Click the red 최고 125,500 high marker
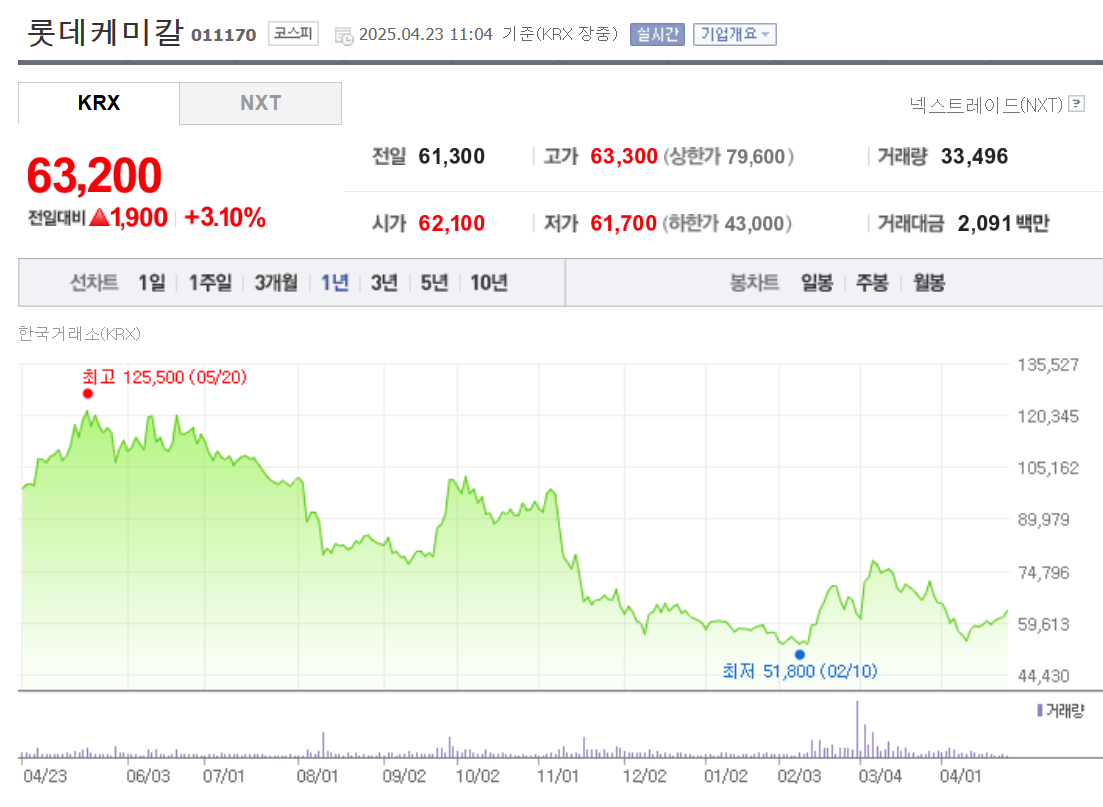The height and width of the screenshot is (807, 1103). [x=87, y=393]
